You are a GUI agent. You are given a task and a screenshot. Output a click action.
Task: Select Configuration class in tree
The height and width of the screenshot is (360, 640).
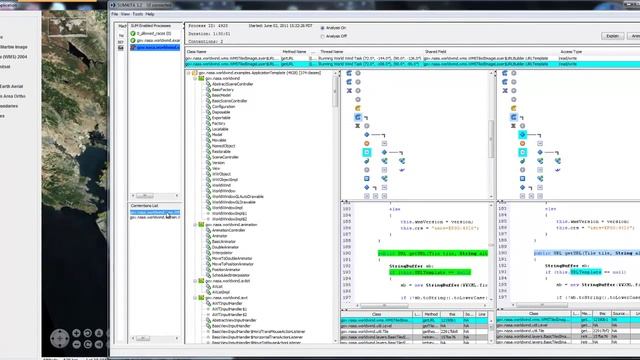click(x=223, y=107)
